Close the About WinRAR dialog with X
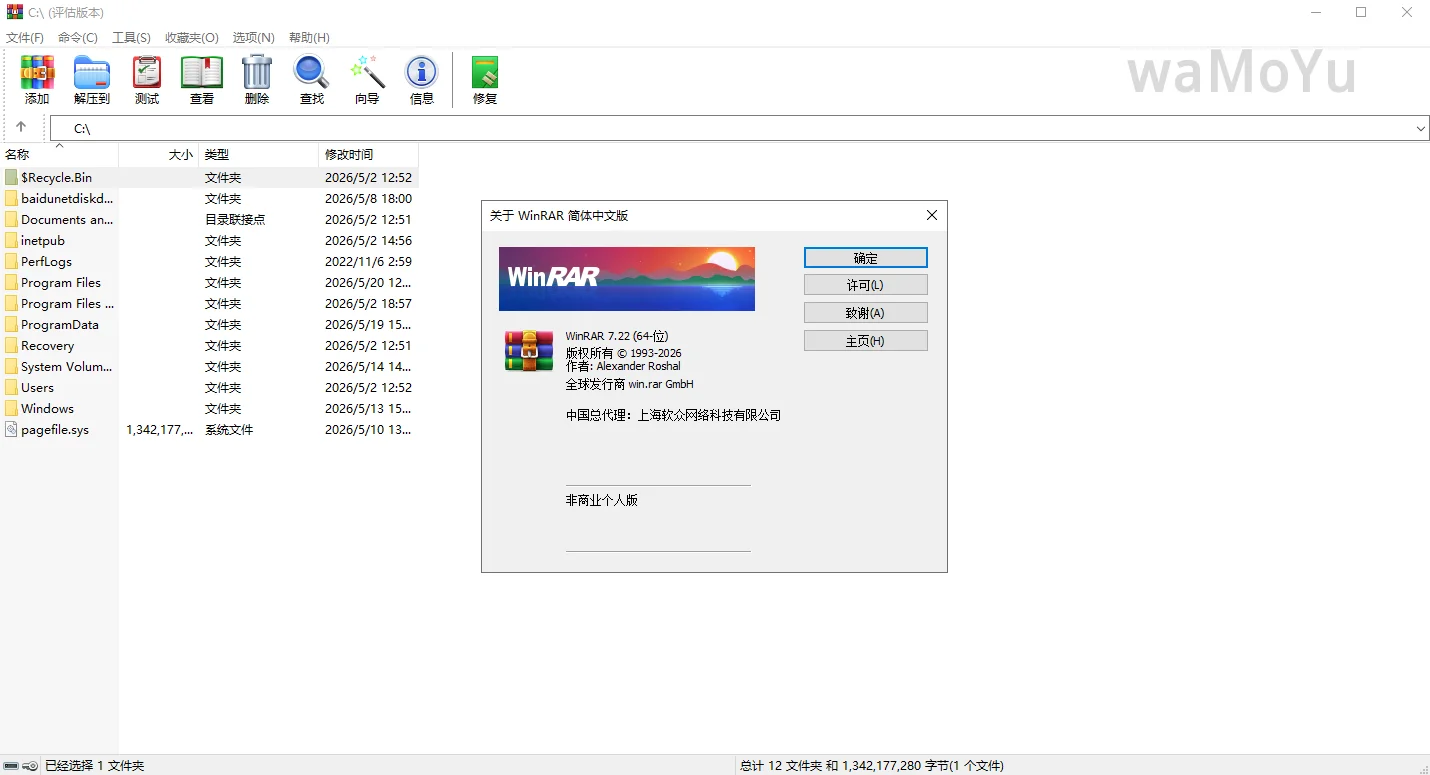Viewport: 1430px width, 775px height. pos(931,215)
